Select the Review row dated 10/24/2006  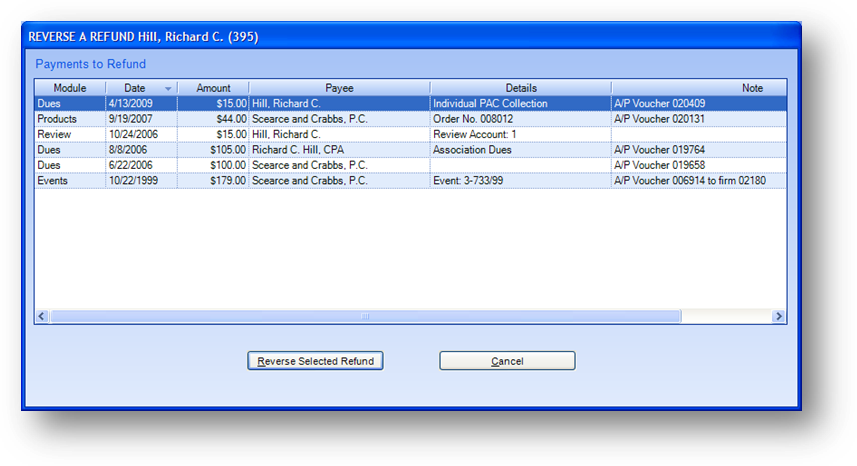[70, 134]
